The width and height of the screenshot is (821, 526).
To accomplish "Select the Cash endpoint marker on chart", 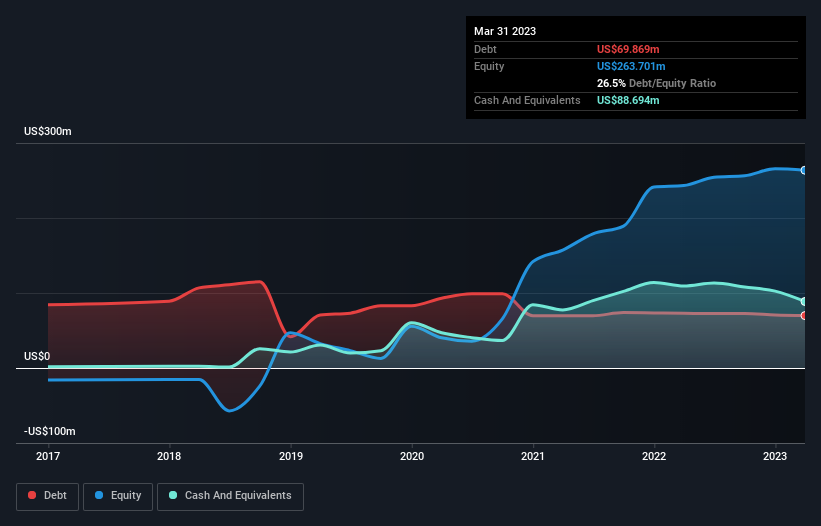I will (x=804, y=302).
